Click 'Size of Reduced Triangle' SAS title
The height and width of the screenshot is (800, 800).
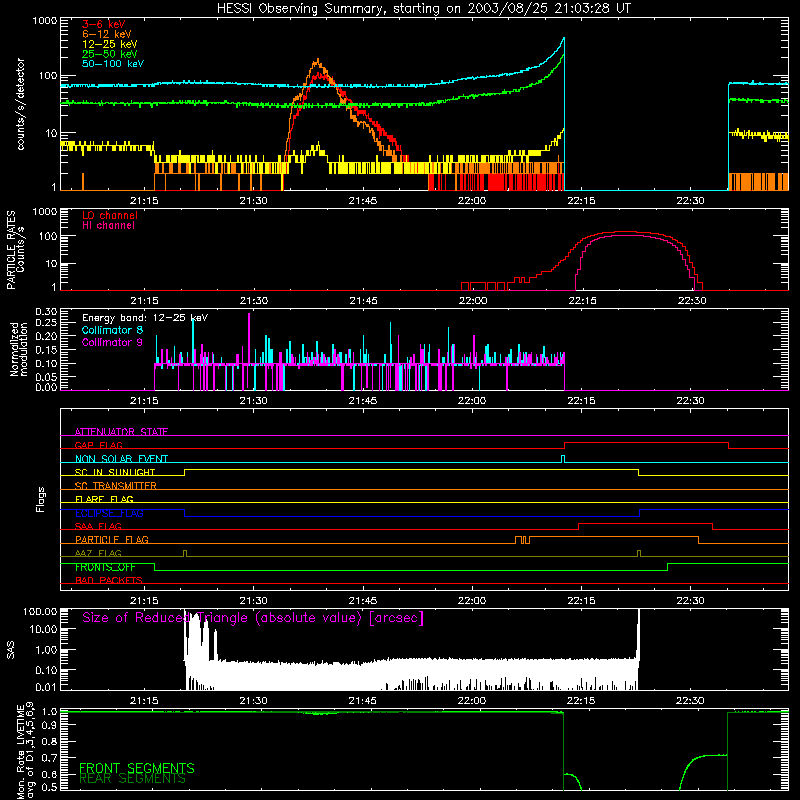click(253, 618)
